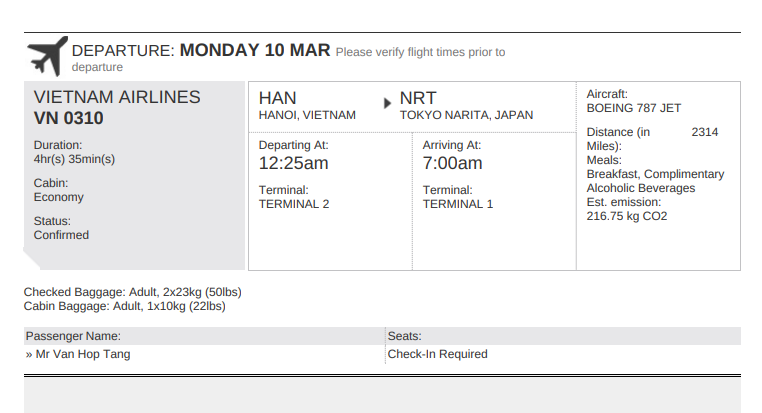Click the Confirmed status text

61,235
